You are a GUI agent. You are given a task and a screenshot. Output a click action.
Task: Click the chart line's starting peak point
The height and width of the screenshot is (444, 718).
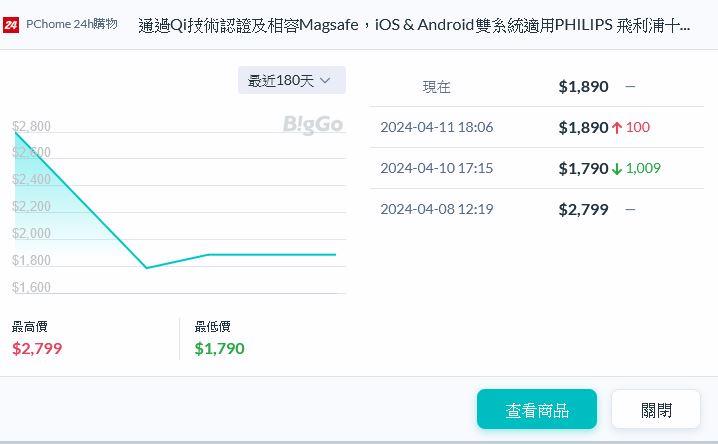[x=14, y=131]
